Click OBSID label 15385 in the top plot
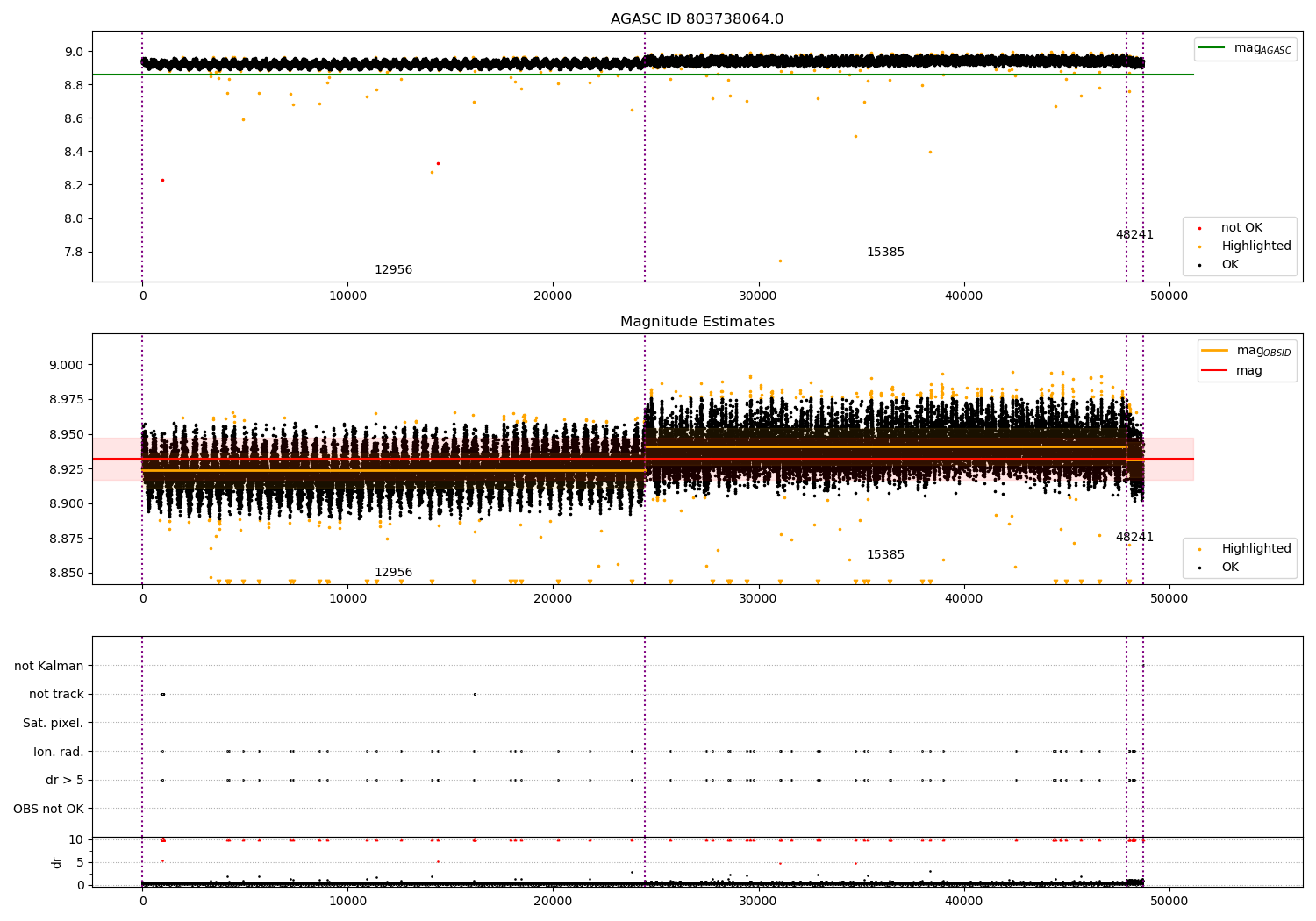The height and width of the screenshot is (921, 1316). [x=885, y=253]
